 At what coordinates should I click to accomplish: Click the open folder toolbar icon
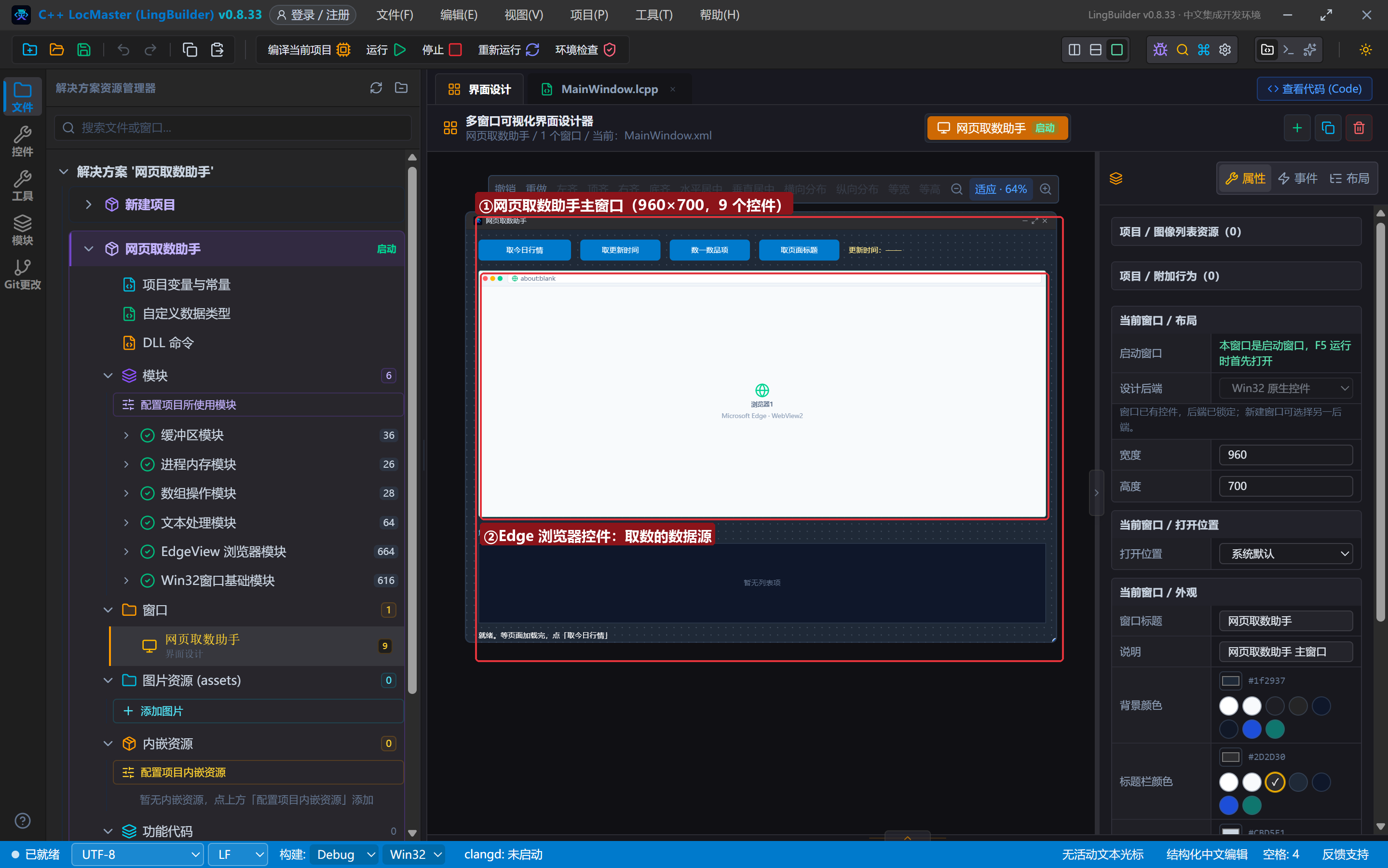pos(56,50)
